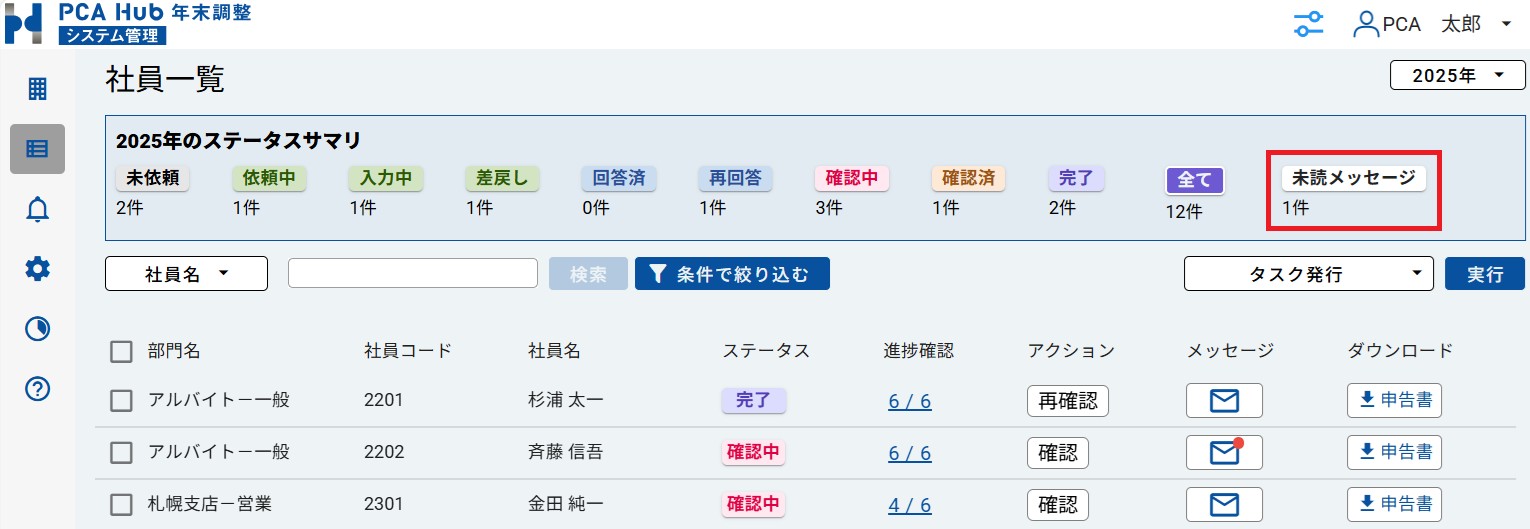
Task: Open the filter sliders icon in header
Action: pos(1308,24)
